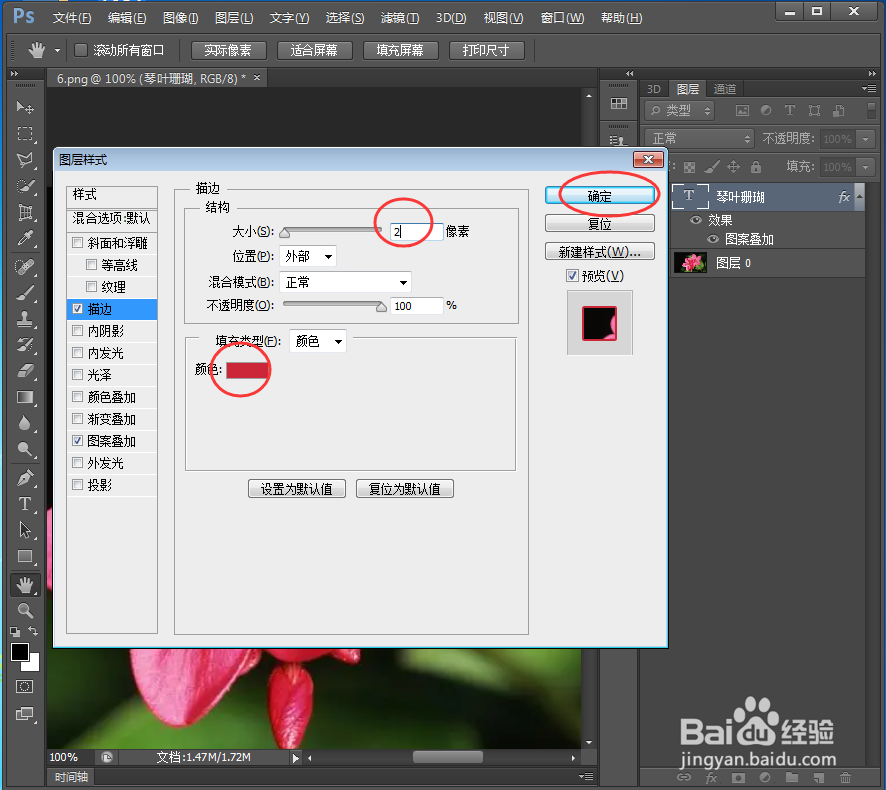
Task: Select the Eraser tool
Action: coord(25,371)
